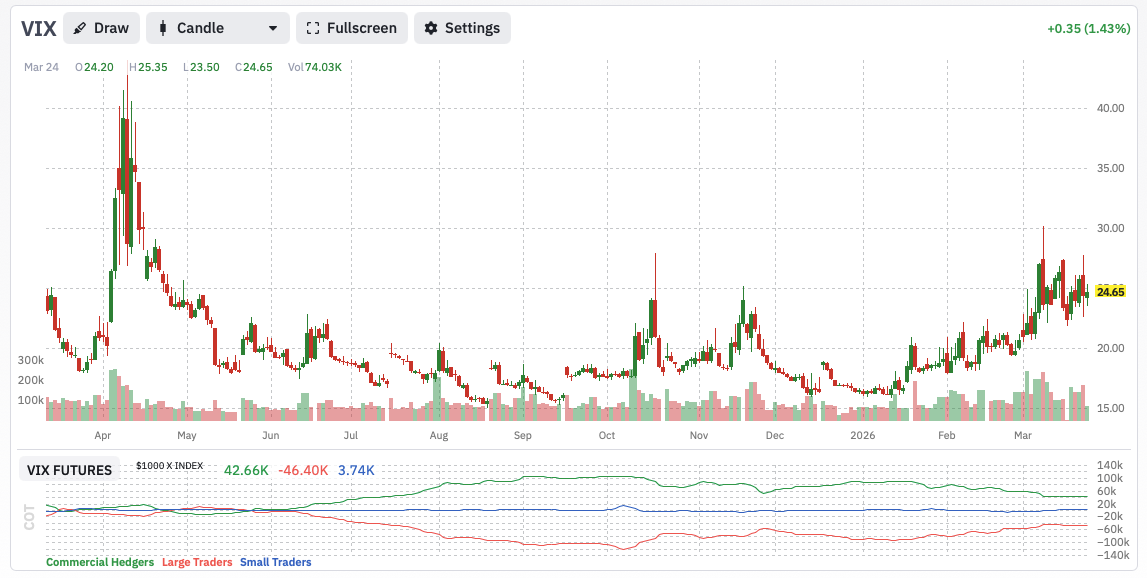Screen dimensions: 1147x578
Task: Click the 30.00 price axis label
Action: click(x=1110, y=228)
